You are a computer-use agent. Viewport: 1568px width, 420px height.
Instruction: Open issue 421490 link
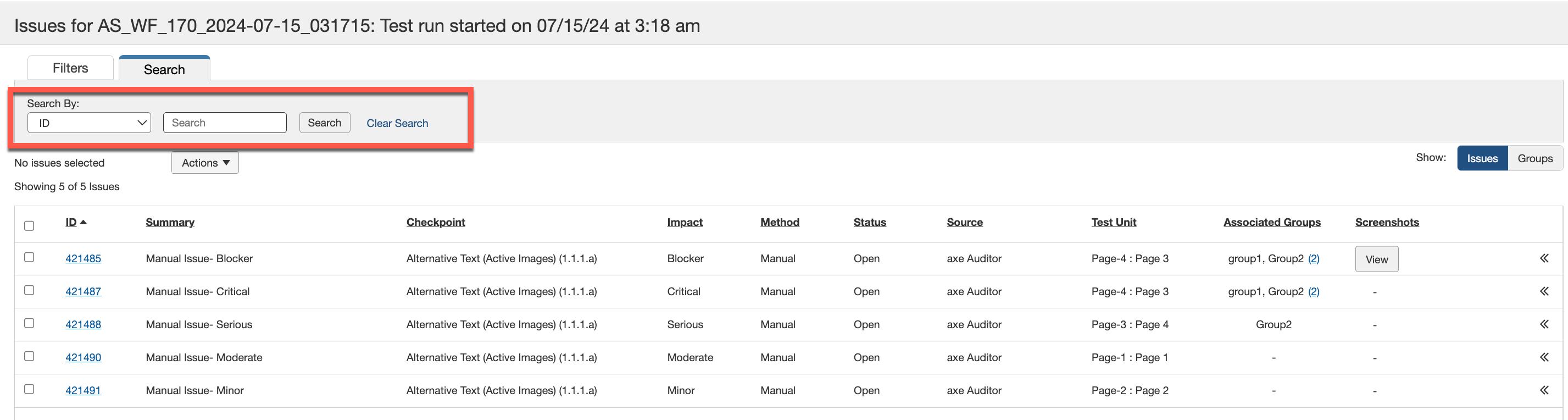pyautogui.click(x=84, y=357)
